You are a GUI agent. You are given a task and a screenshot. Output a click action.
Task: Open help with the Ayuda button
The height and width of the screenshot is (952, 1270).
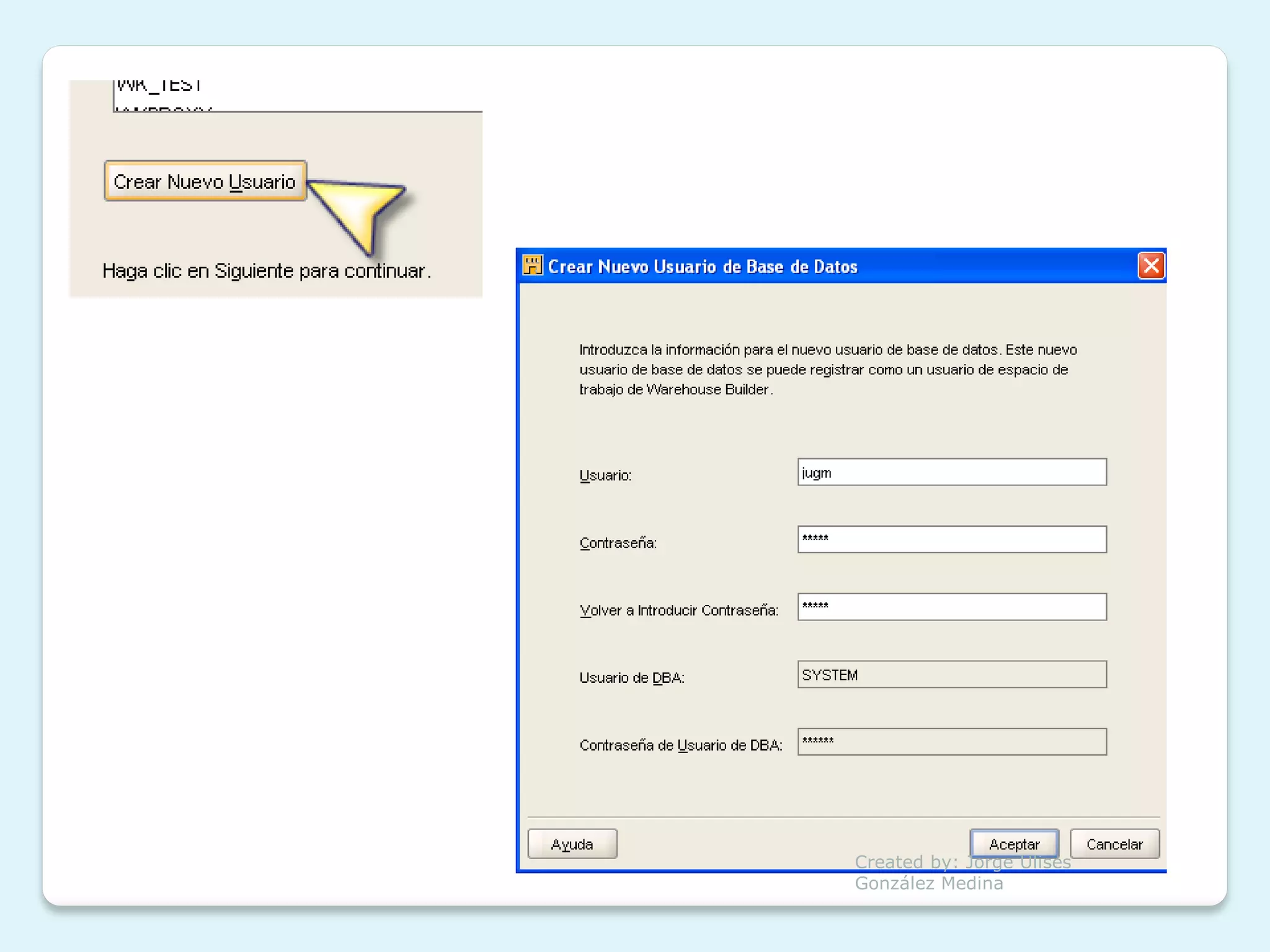pyautogui.click(x=572, y=844)
